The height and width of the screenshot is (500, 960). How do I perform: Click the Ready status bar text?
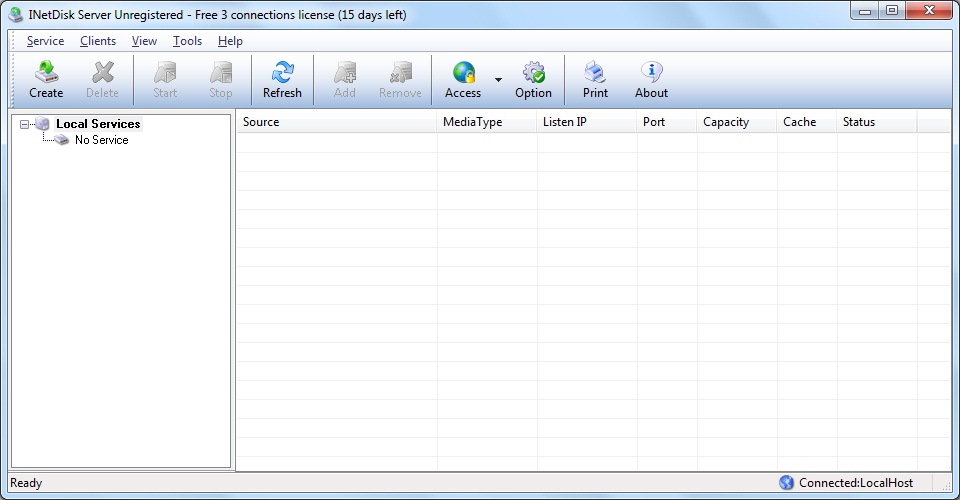(26, 483)
